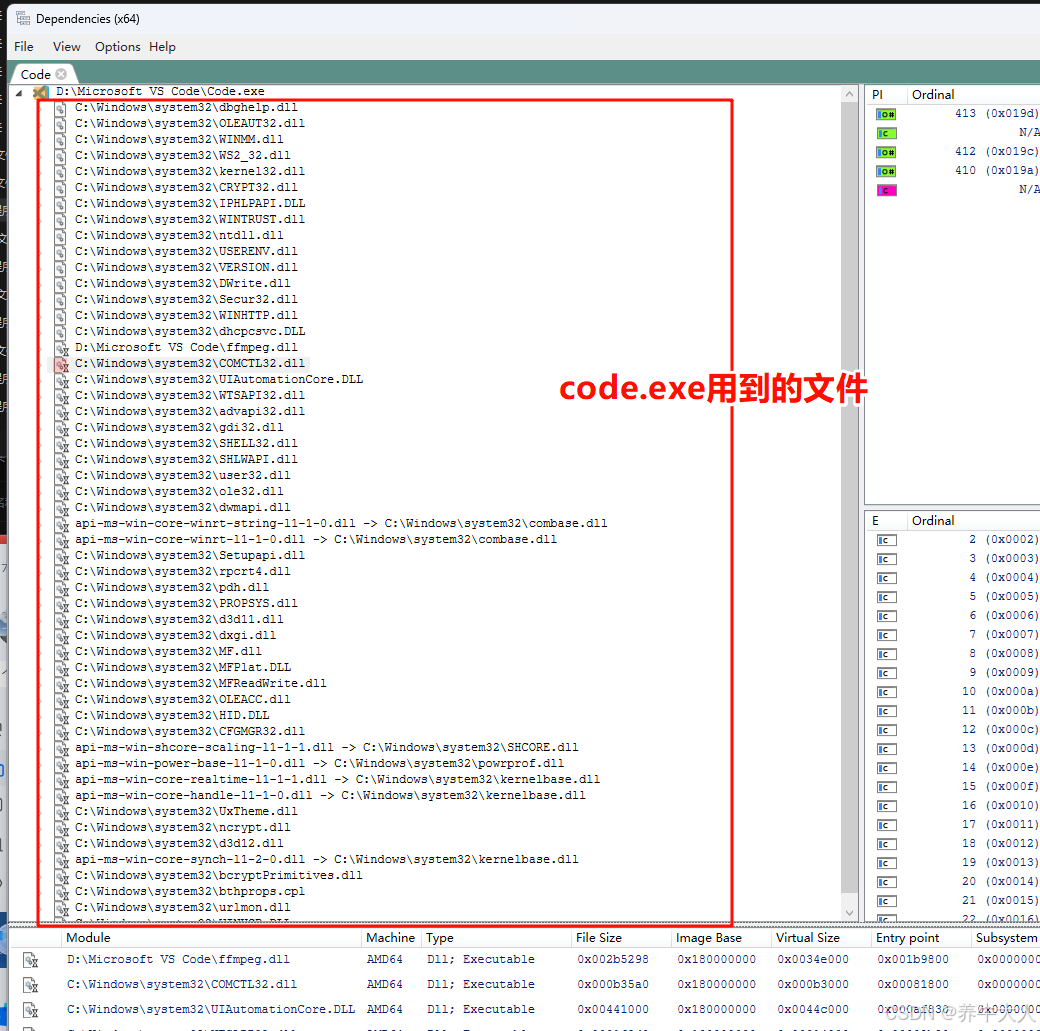Collapse the Code.exe root tree node
This screenshot has height=1031, width=1040.
[x=19, y=92]
